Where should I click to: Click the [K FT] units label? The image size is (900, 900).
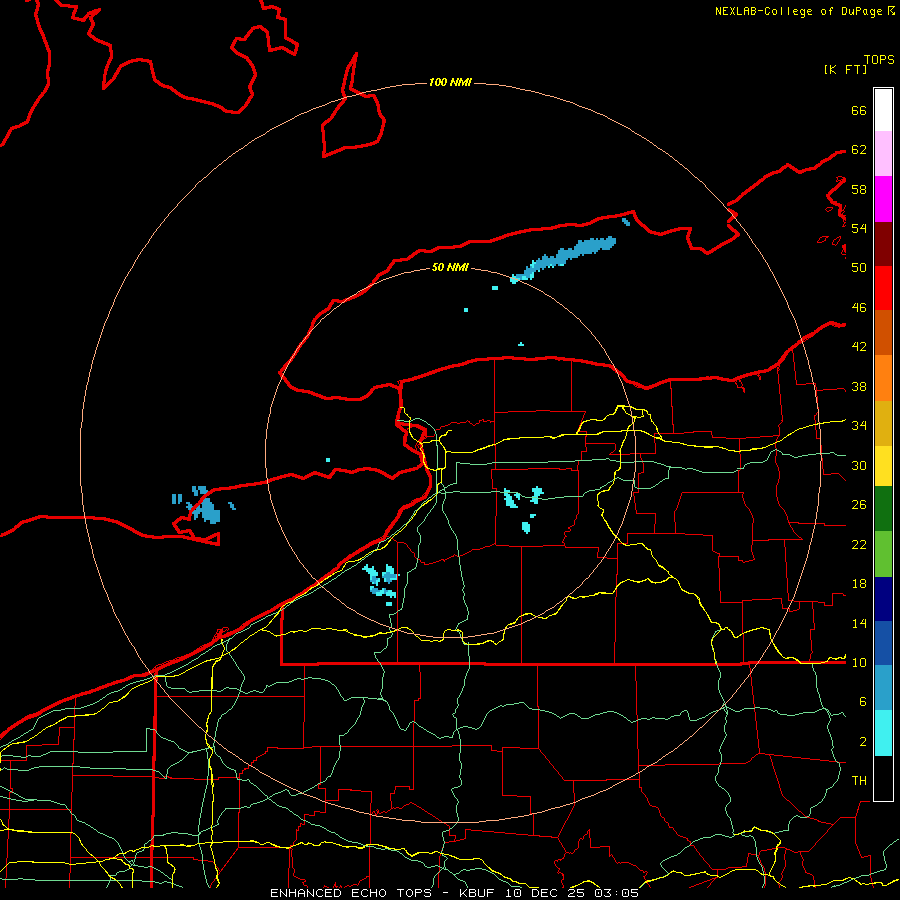(x=845, y=69)
